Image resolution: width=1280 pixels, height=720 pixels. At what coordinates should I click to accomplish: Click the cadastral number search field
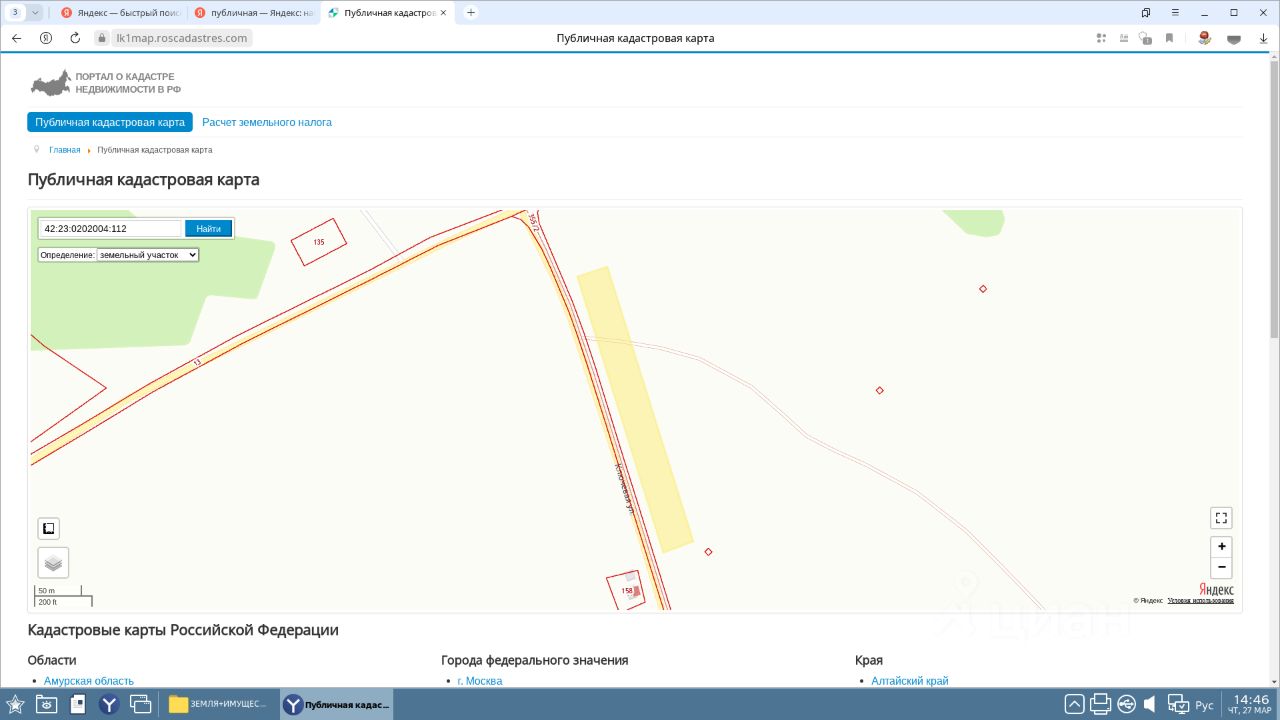pyautogui.click(x=110, y=229)
